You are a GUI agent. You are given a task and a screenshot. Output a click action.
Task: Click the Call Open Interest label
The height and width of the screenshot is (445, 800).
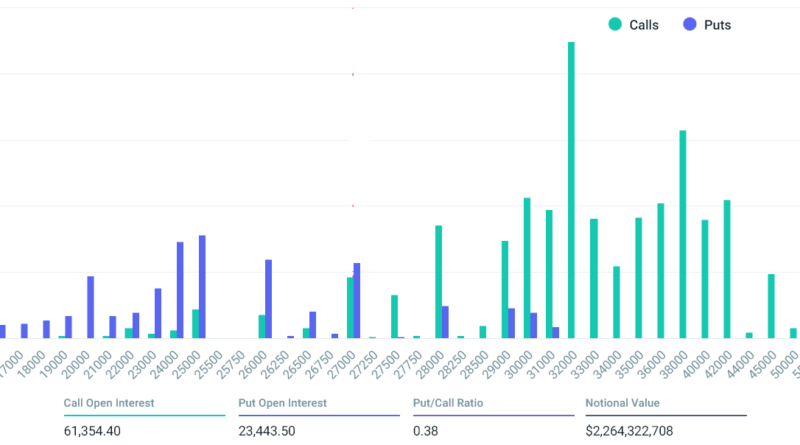click(108, 404)
